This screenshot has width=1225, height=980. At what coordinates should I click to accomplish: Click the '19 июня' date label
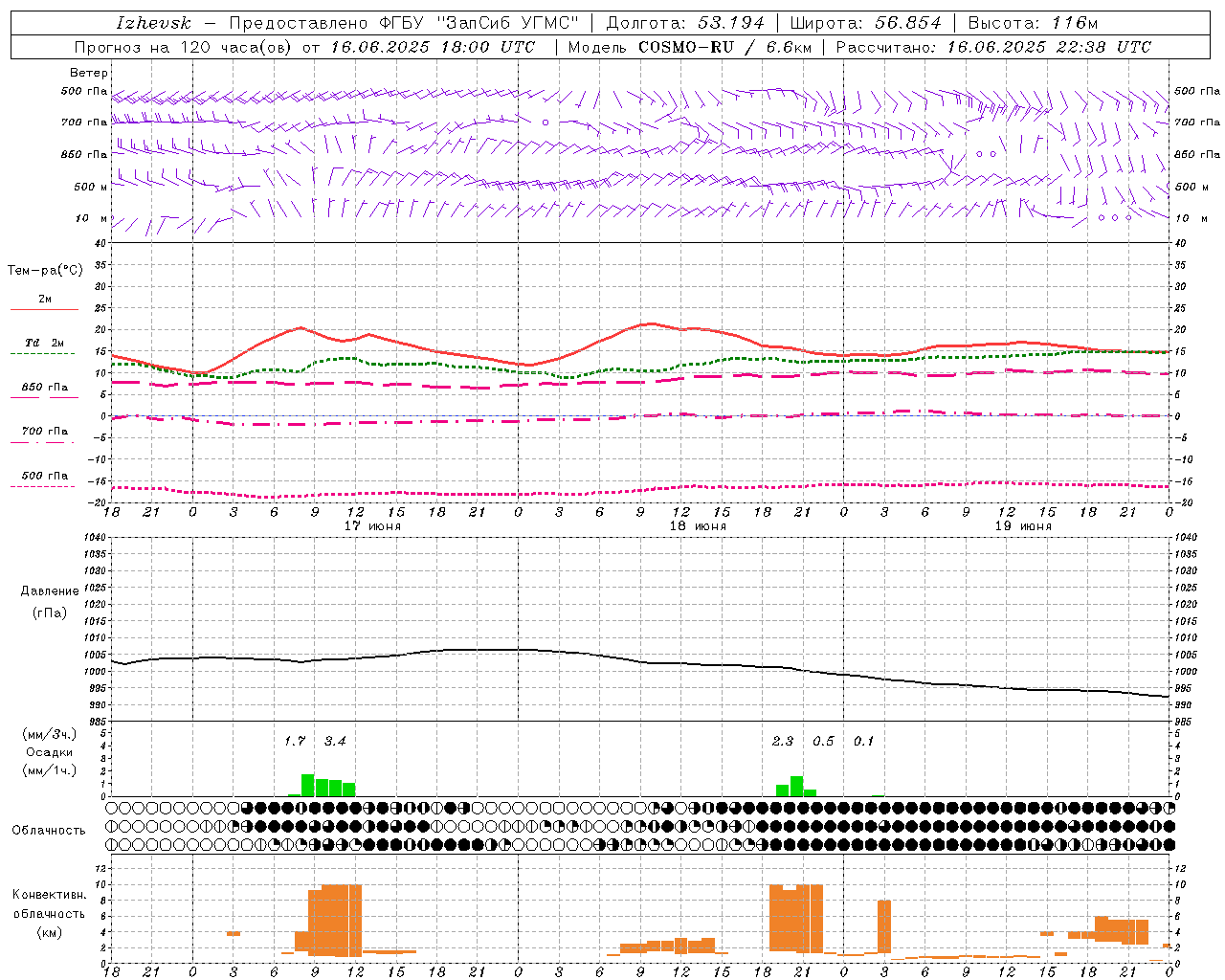pyautogui.click(x=1023, y=526)
